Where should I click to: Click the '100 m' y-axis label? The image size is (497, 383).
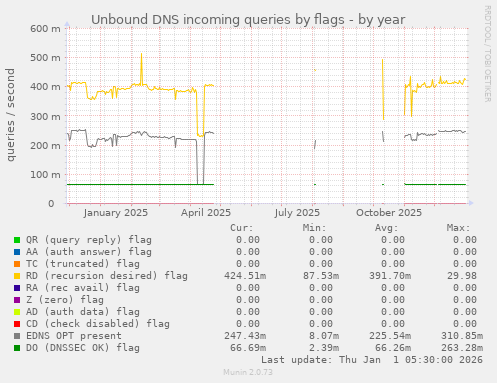tap(45, 175)
